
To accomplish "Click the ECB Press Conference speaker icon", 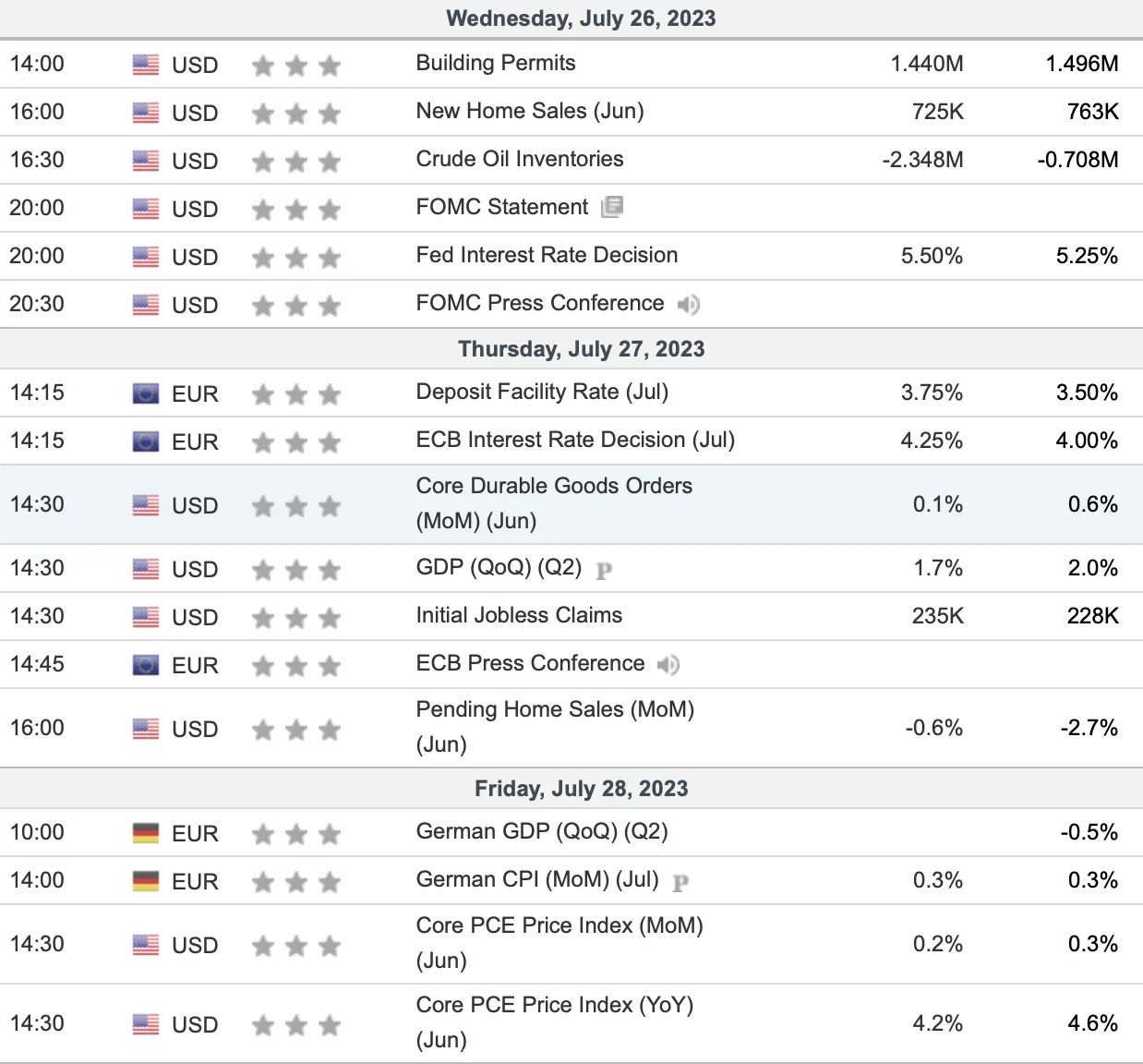I will (x=668, y=664).
